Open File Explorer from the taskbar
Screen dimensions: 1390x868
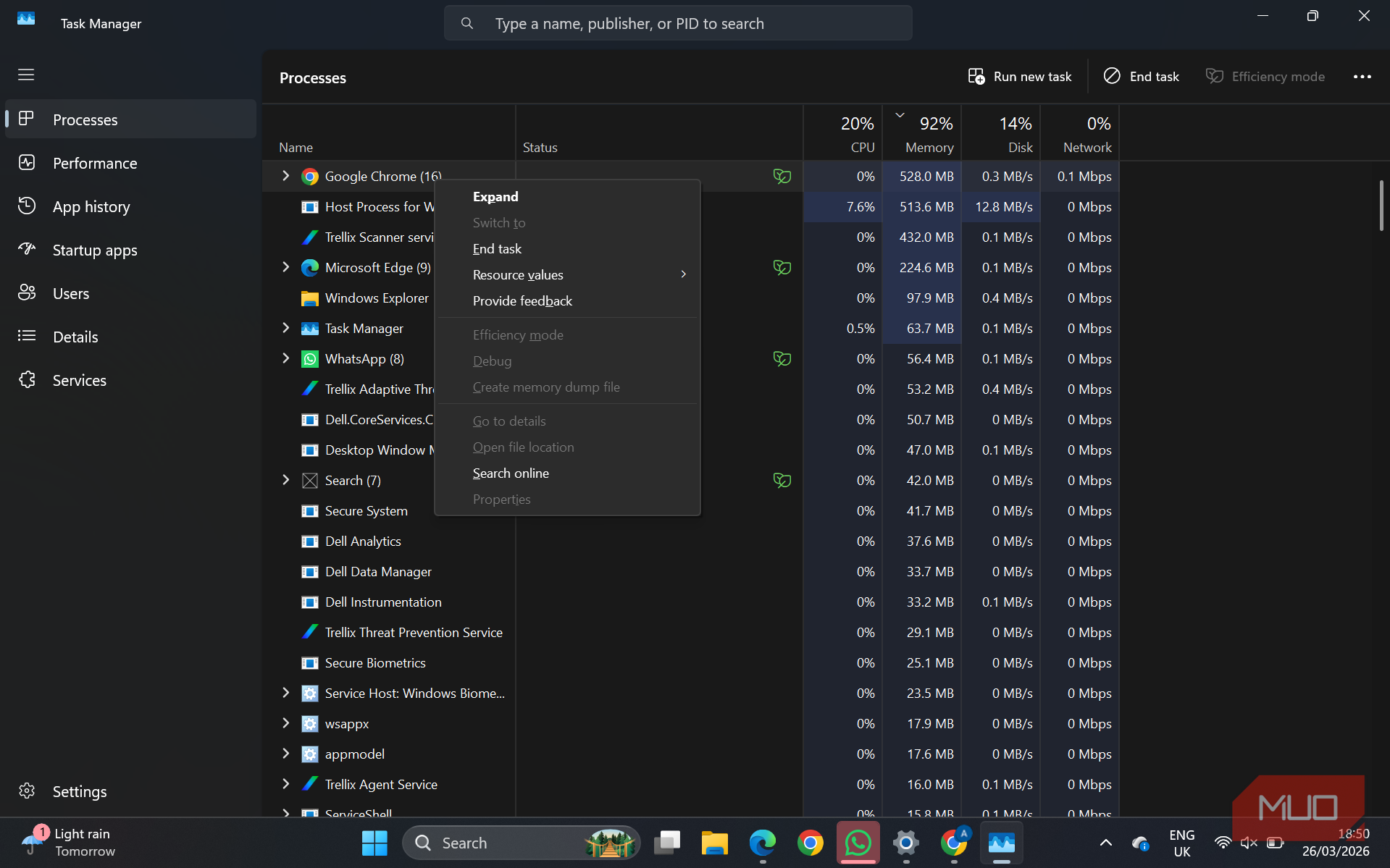pos(714,843)
